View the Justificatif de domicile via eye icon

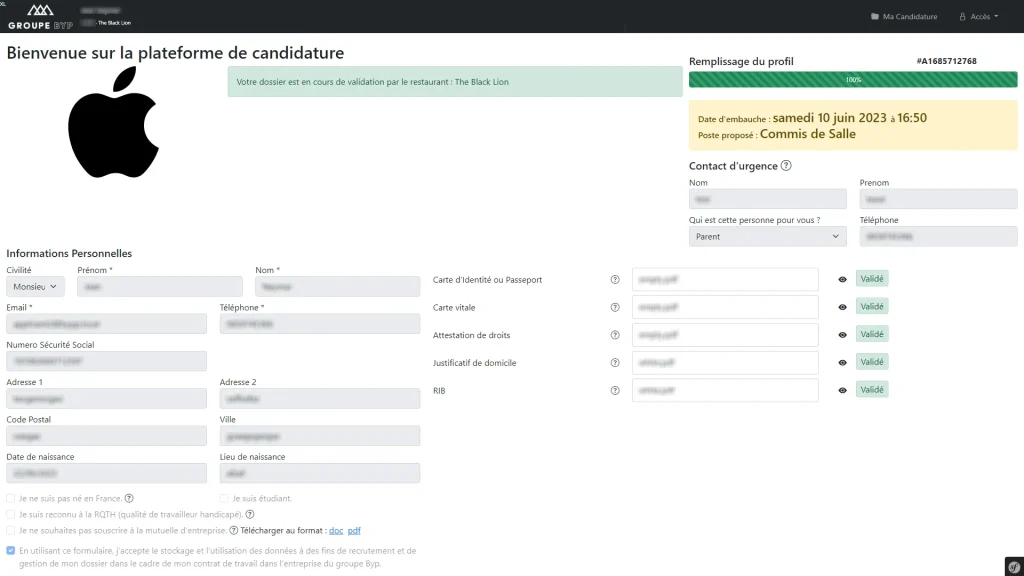tap(842, 362)
